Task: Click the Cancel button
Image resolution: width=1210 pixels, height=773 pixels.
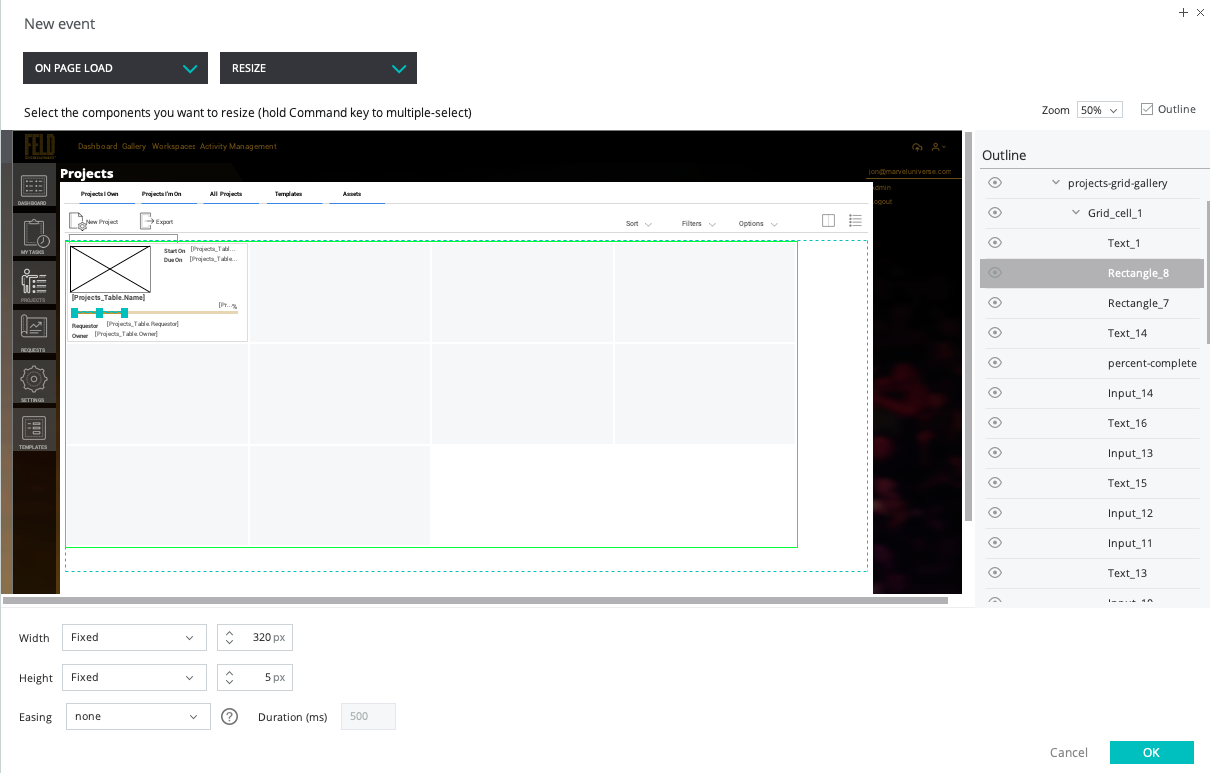Action: pos(1068,752)
